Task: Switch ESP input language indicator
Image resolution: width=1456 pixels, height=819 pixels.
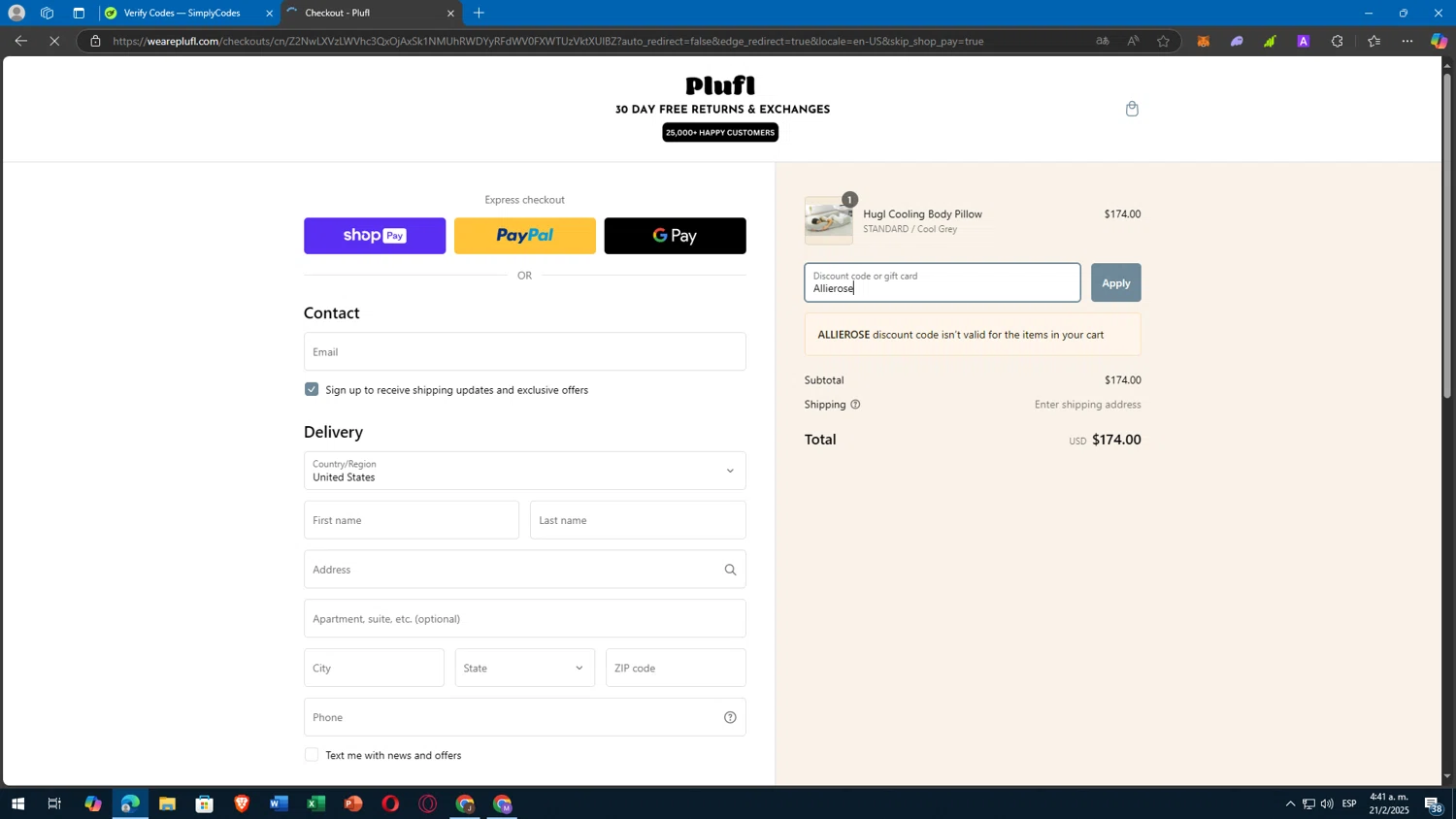Action: tap(1349, 803)
